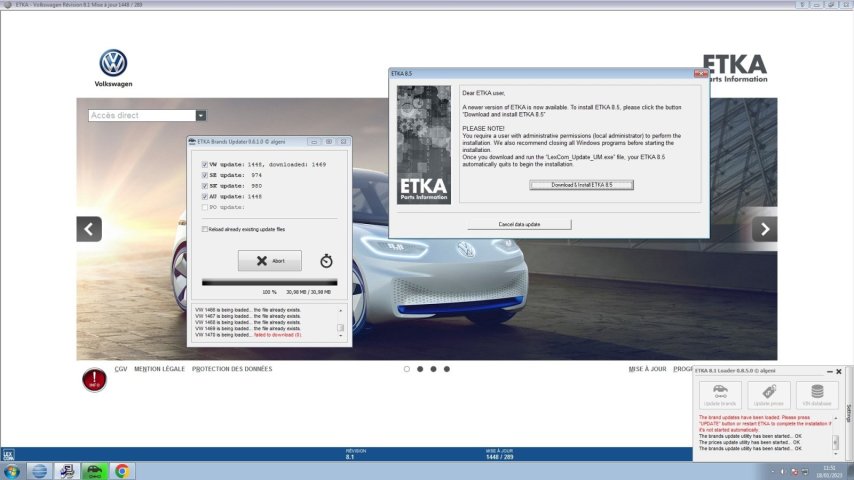Image resolution: width=854 pixels, height=480 pixels.
Task: Click the red exclamation info icon
Action: [x=94, y=379]
